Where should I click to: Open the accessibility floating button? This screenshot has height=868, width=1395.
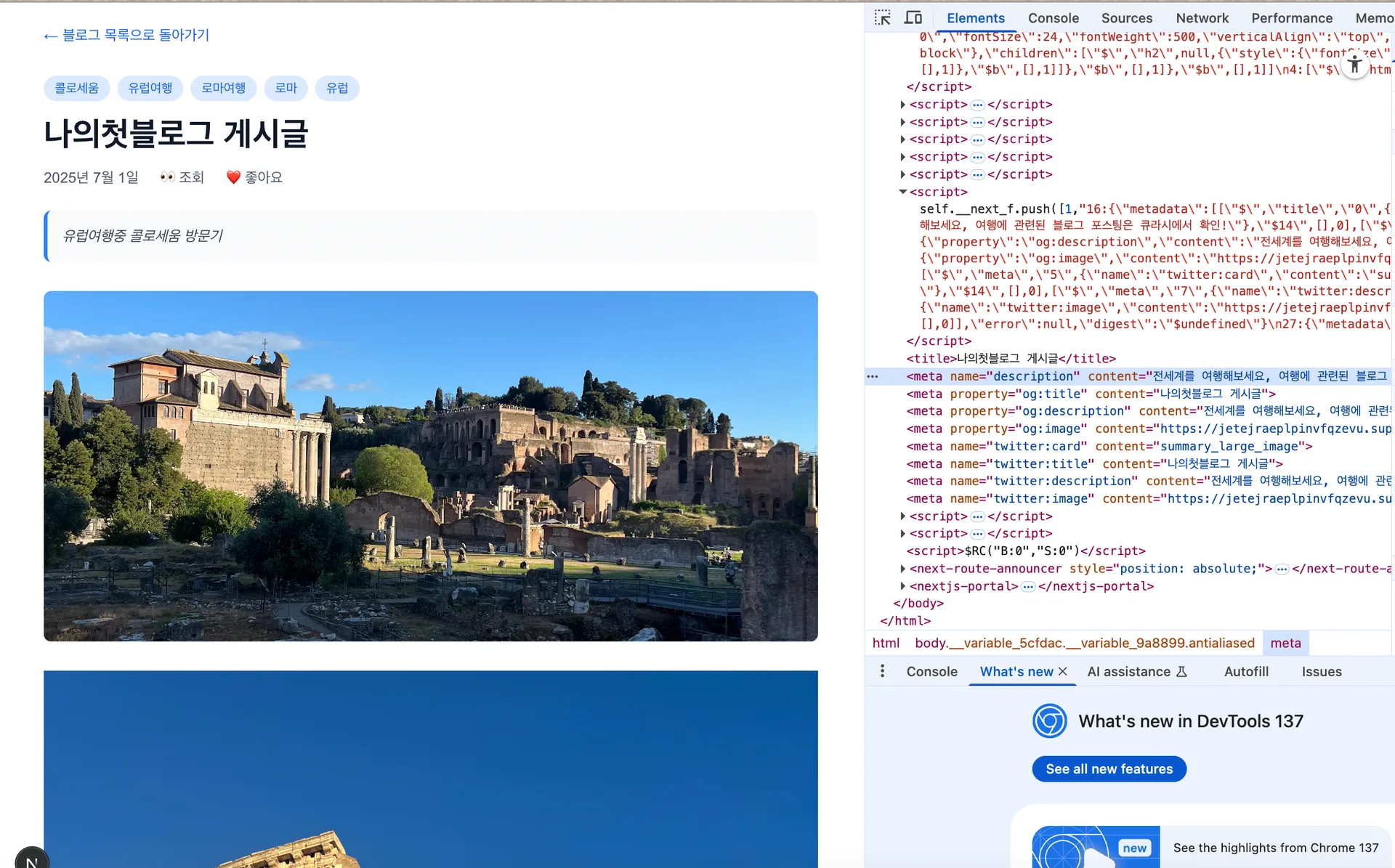[x=1354, y=65]
